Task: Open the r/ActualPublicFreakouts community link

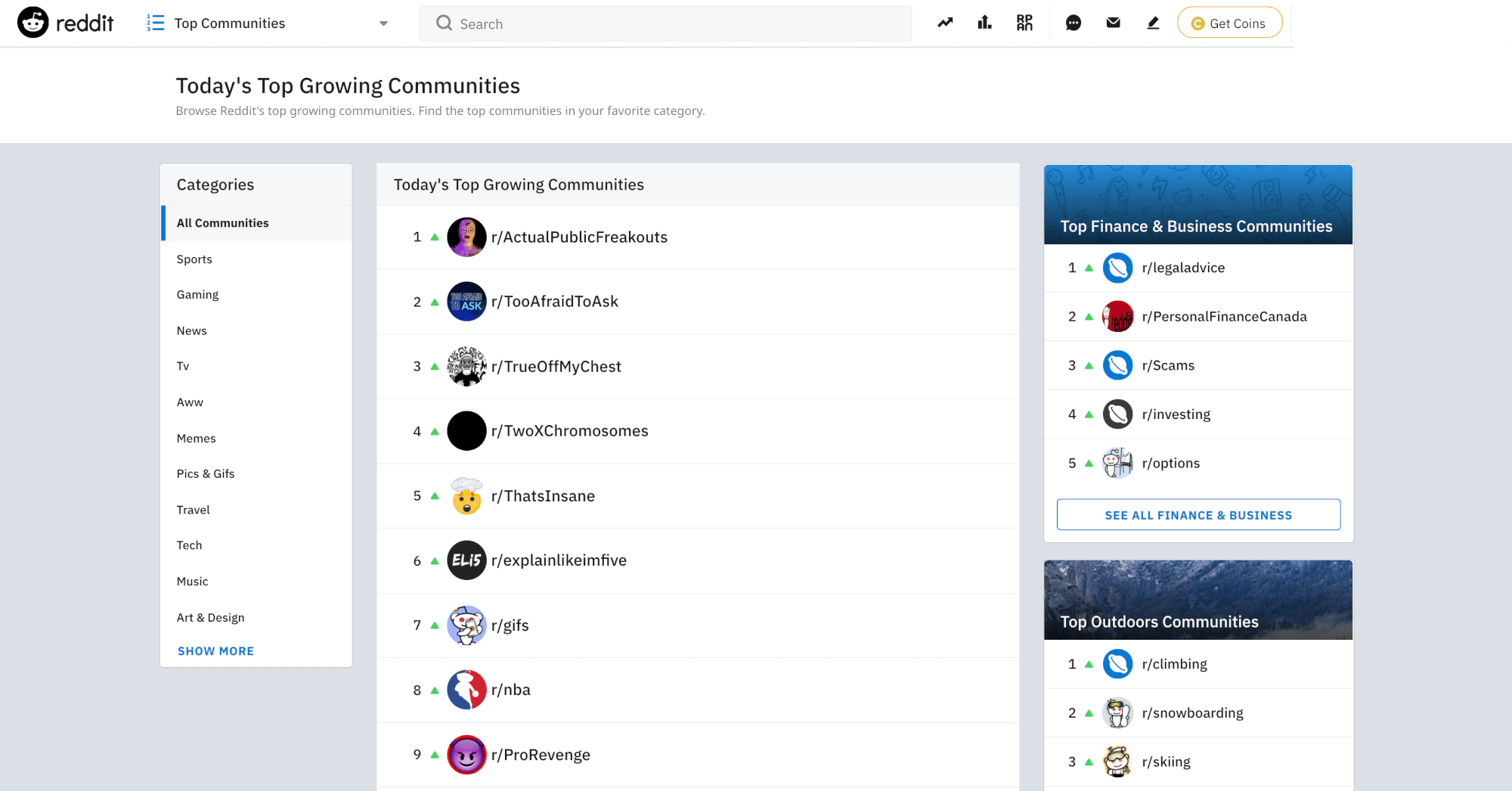Action: coord(579,237)
